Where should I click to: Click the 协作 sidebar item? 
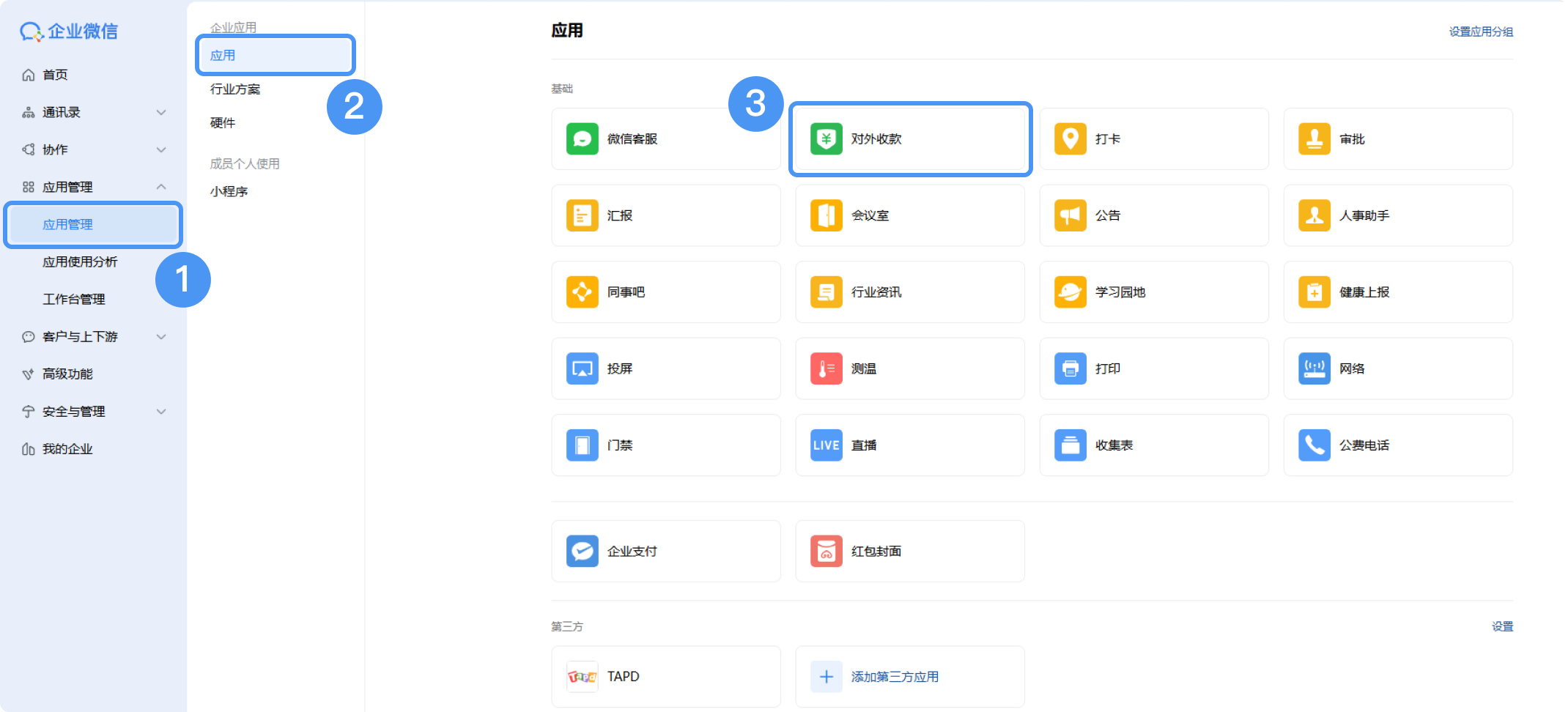point(55,149)
